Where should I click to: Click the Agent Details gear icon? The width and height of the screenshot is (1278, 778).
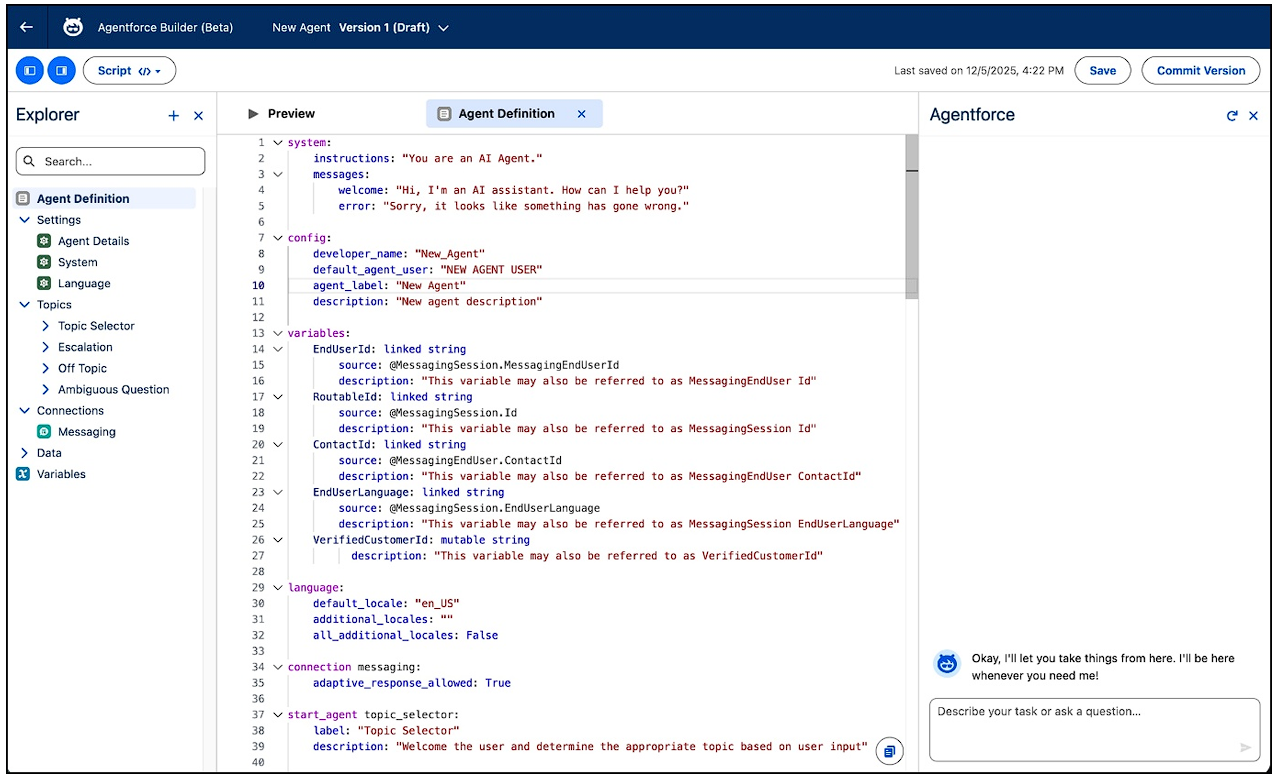(44, 241)
